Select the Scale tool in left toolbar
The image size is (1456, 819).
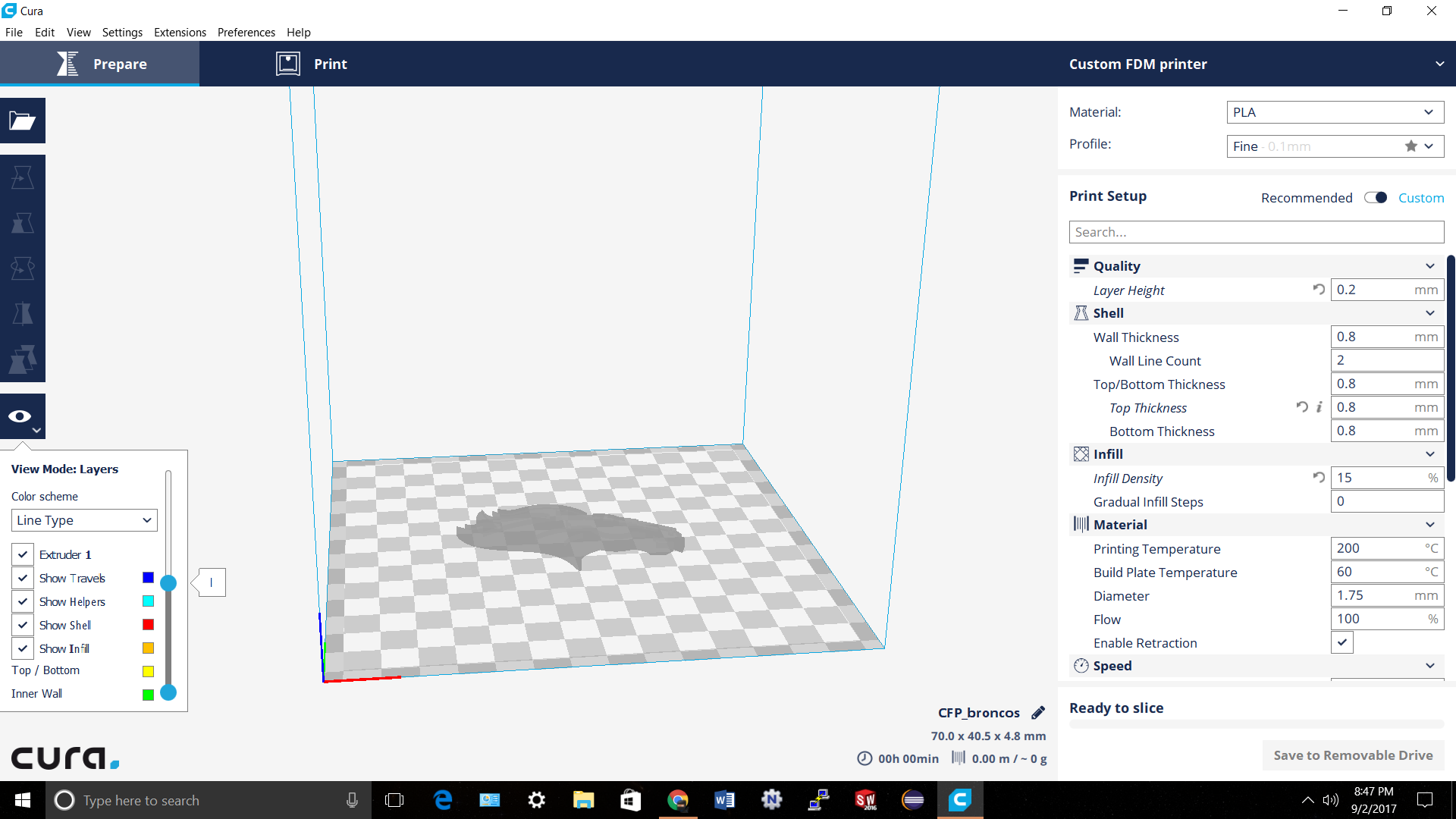point(22,223)
